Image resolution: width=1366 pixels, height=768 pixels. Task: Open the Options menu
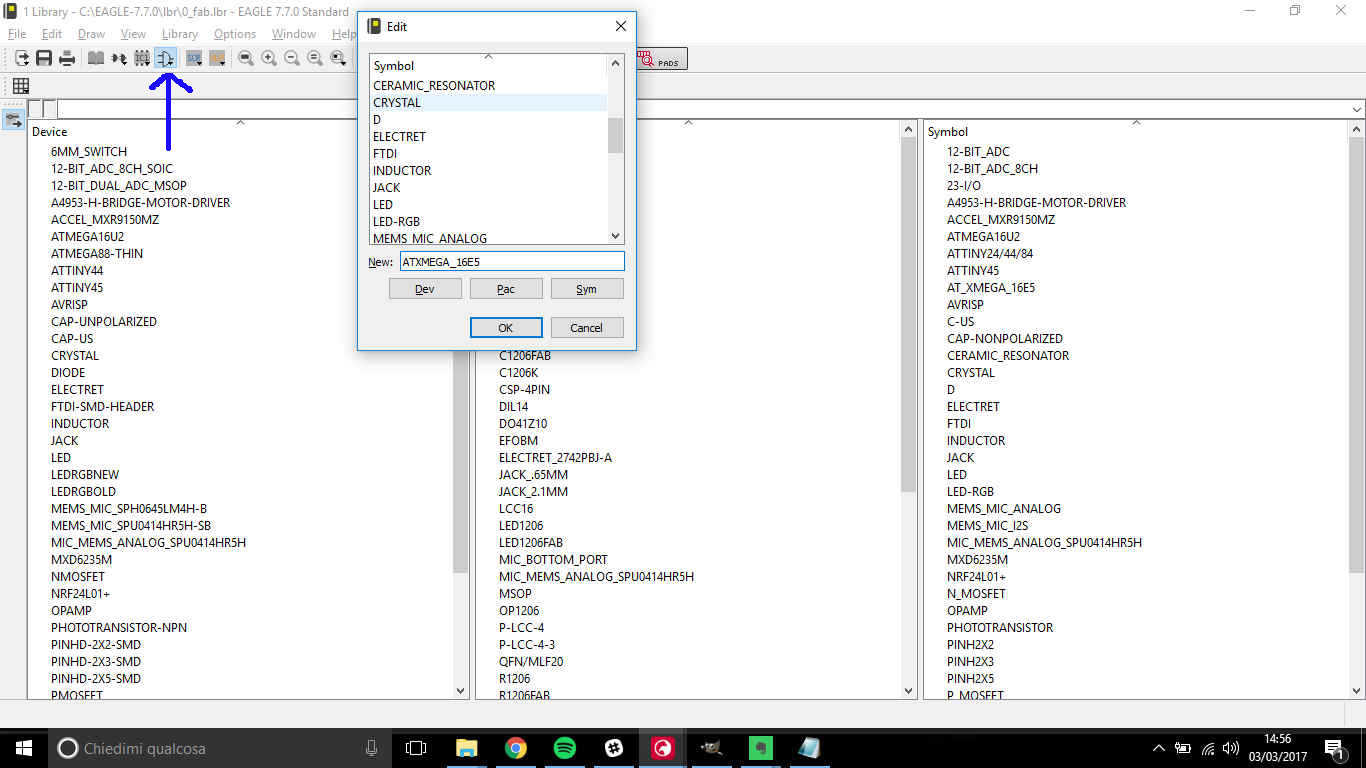point(235,34)
